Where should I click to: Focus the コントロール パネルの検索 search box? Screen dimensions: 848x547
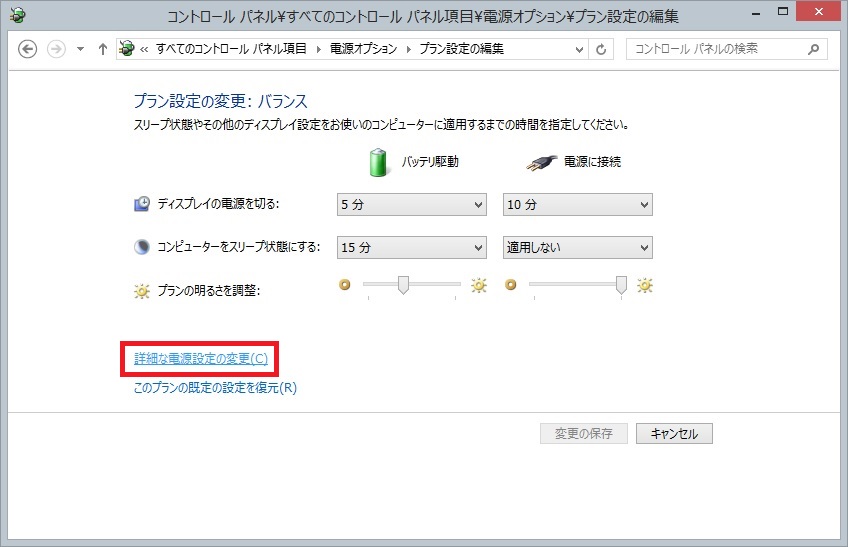pyautogui.click(x=726, y=49)
